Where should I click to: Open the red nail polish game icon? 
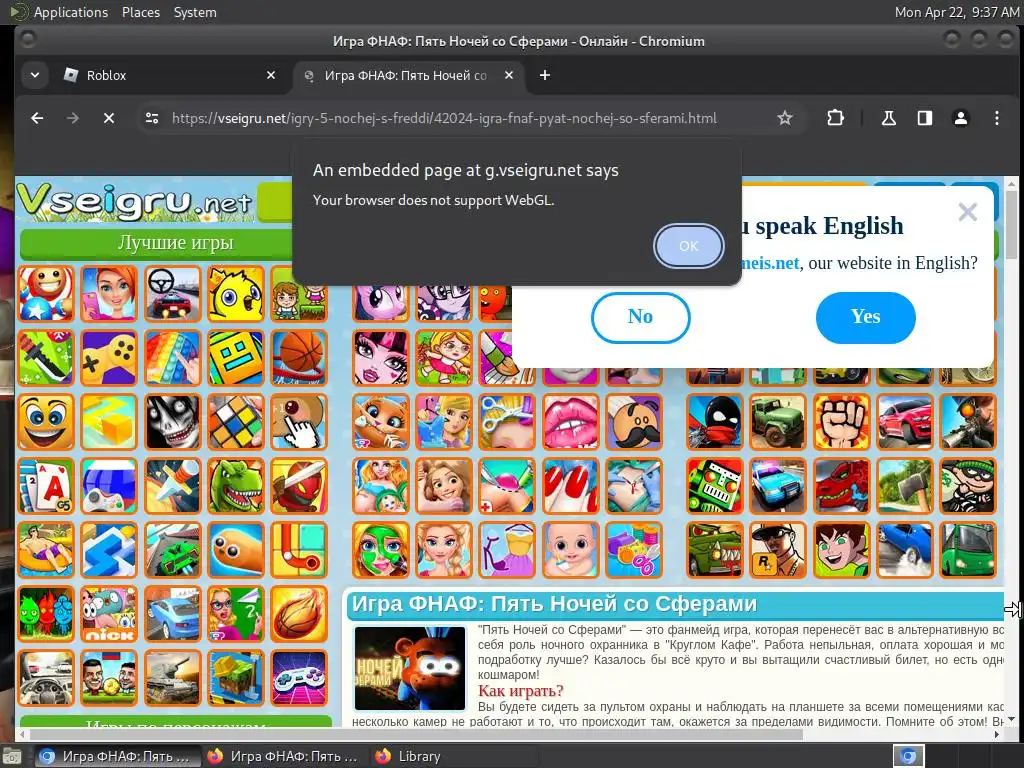tap(570, 486)
